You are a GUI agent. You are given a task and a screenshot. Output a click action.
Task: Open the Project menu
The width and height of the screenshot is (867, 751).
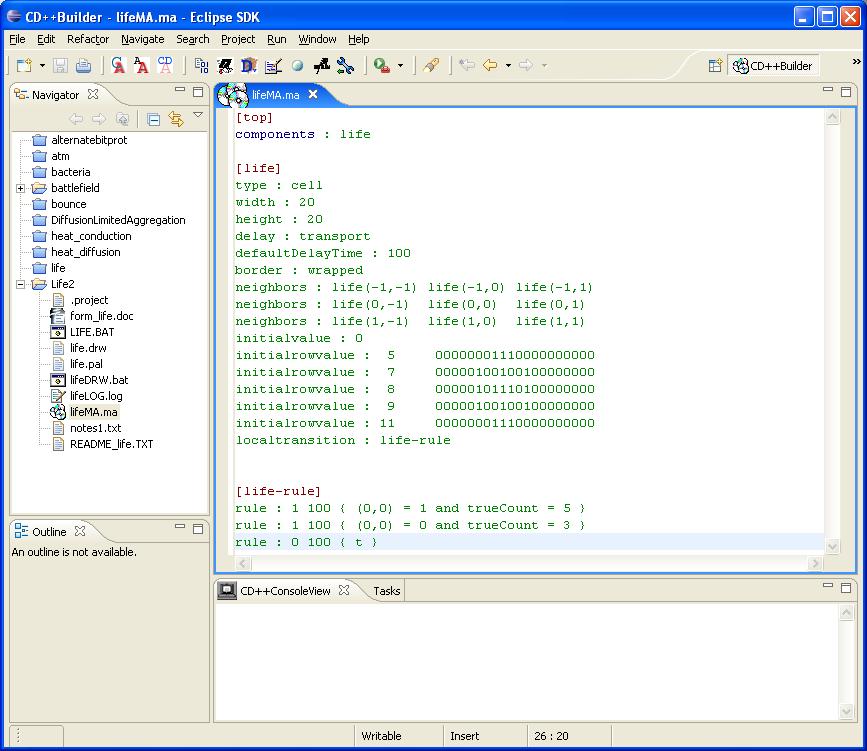[238, 39]
